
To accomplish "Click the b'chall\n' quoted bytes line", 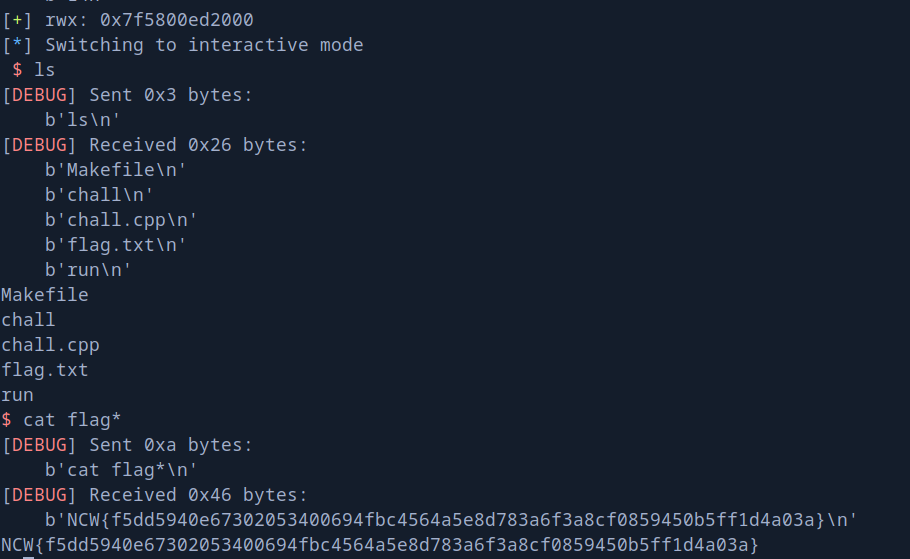I will [x=98, y=195].
